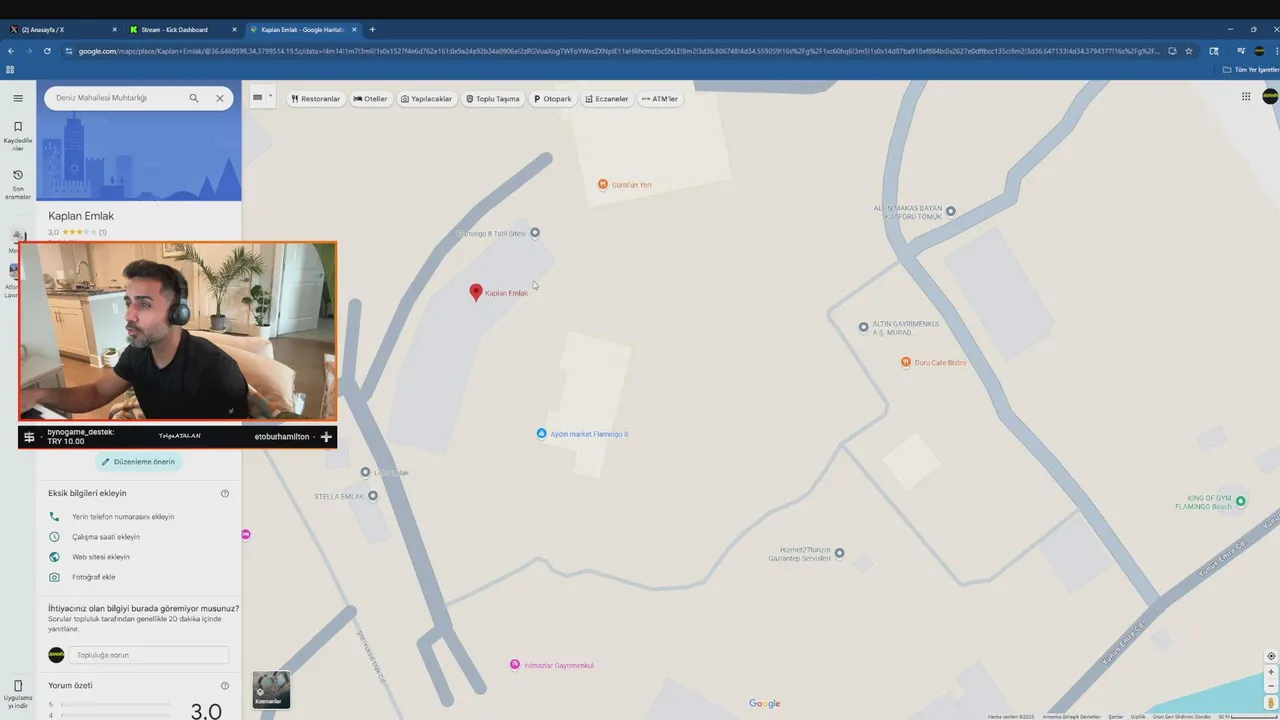Viewport: 1280px width, 720px height.
Task: Click the Kaplan Emlak red pin
Action: 476,292
